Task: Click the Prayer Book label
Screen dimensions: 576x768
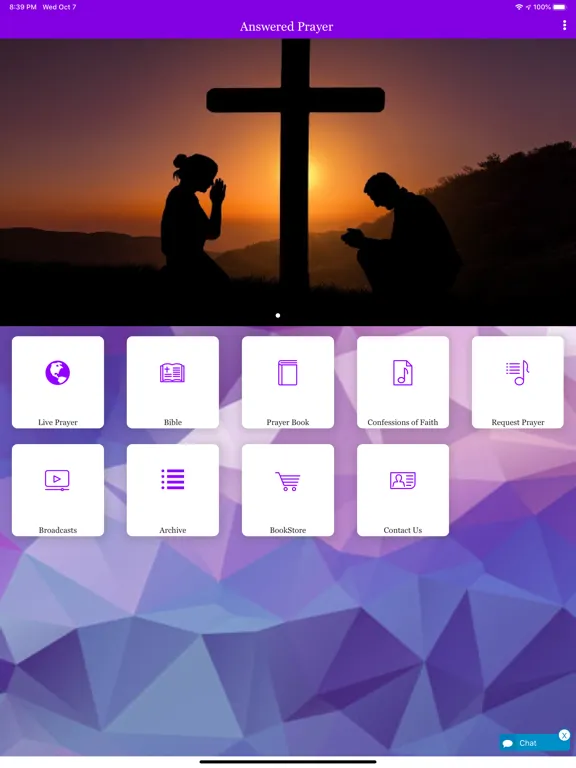Action: 288,422
